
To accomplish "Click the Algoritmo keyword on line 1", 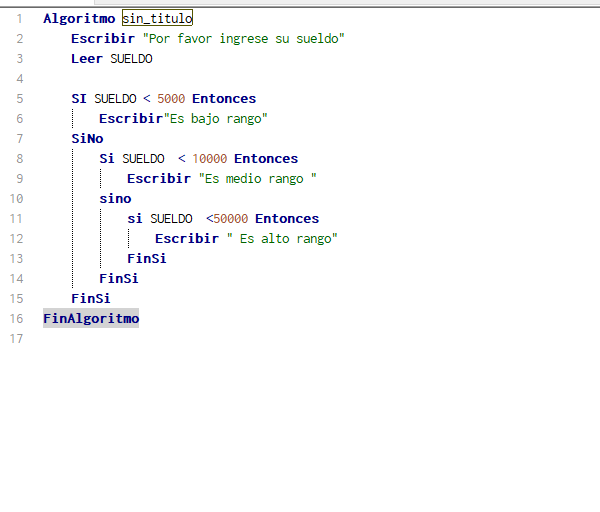I will click(78, 18).
